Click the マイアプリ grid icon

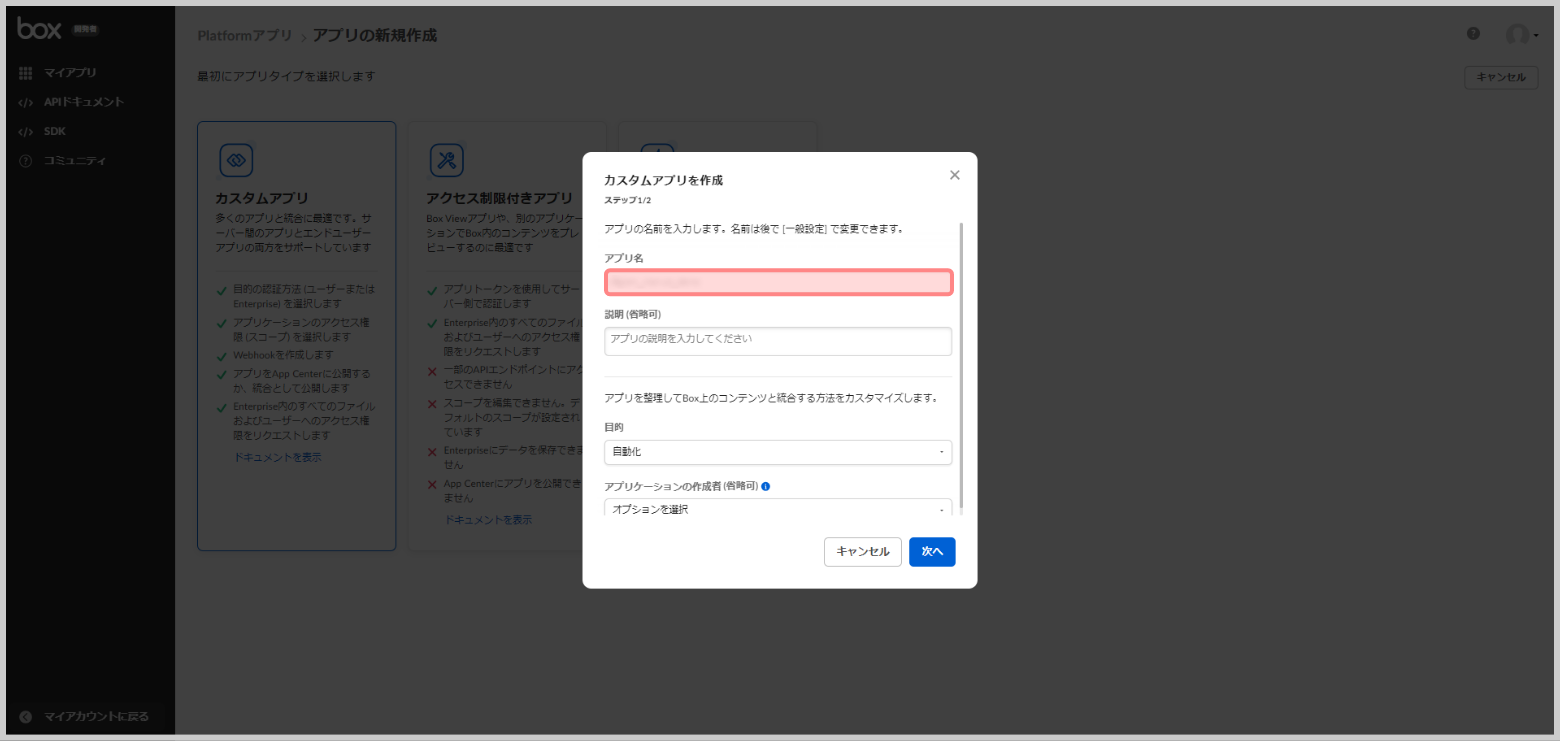pyautogui.click(x=26, y=73)
